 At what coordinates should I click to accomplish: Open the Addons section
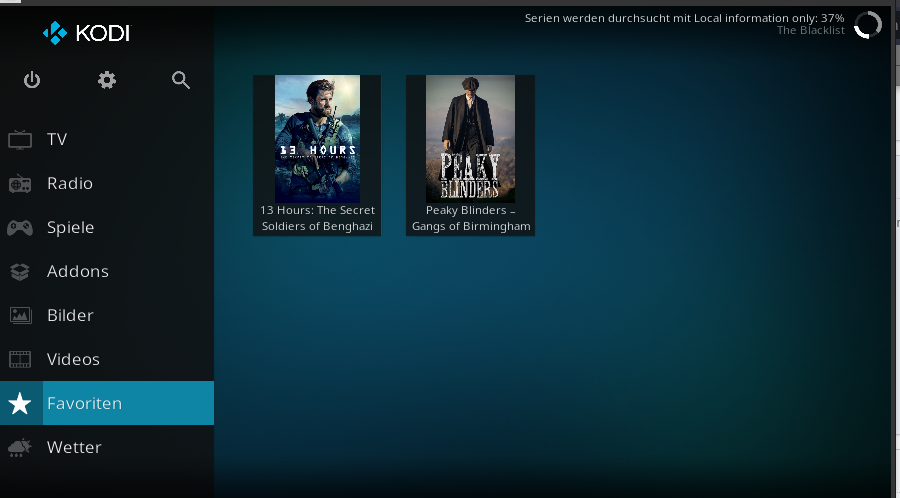(107, 271)
